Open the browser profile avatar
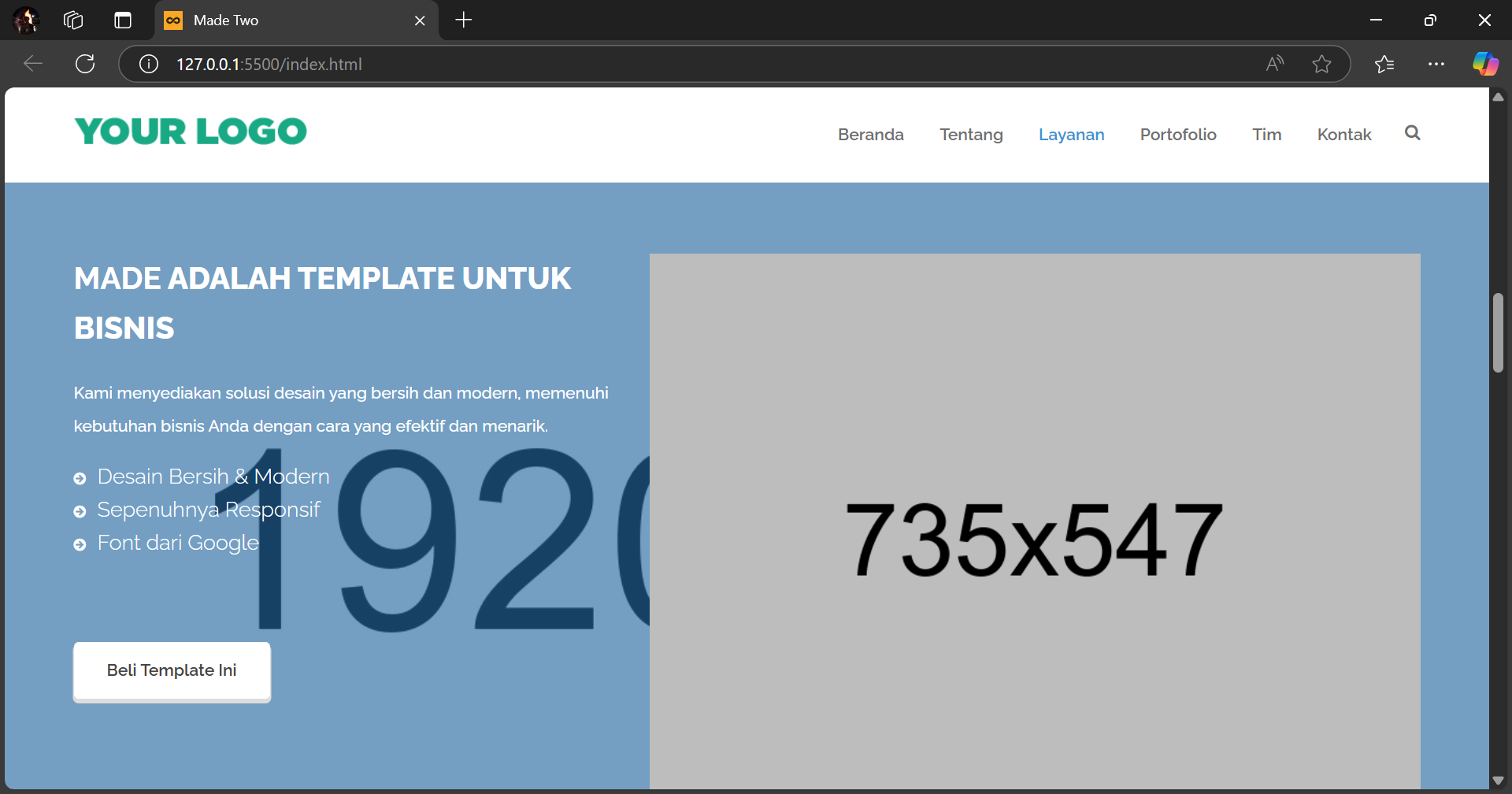 (26, 20)
